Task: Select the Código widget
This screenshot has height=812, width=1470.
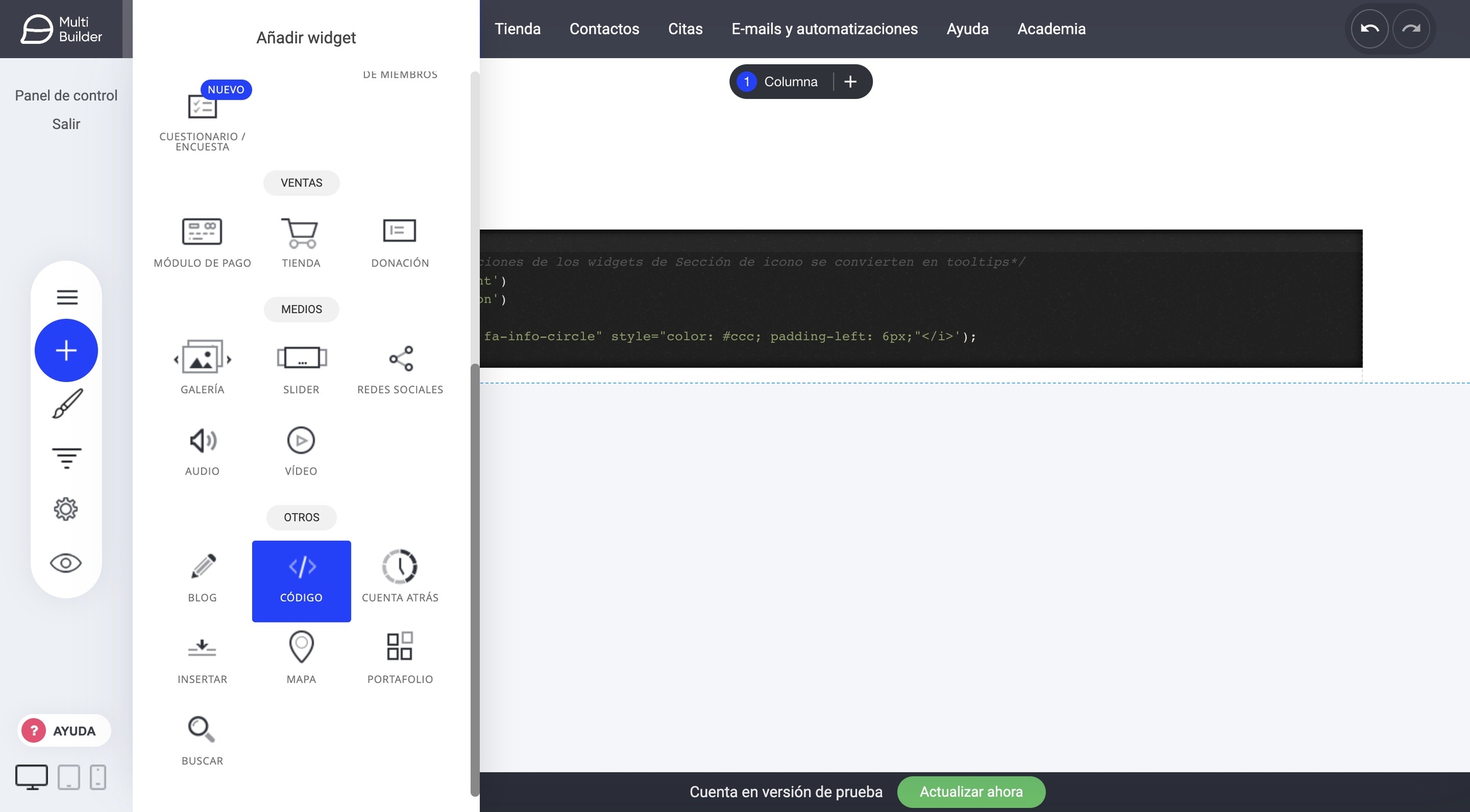Action: tap(301, 580)
